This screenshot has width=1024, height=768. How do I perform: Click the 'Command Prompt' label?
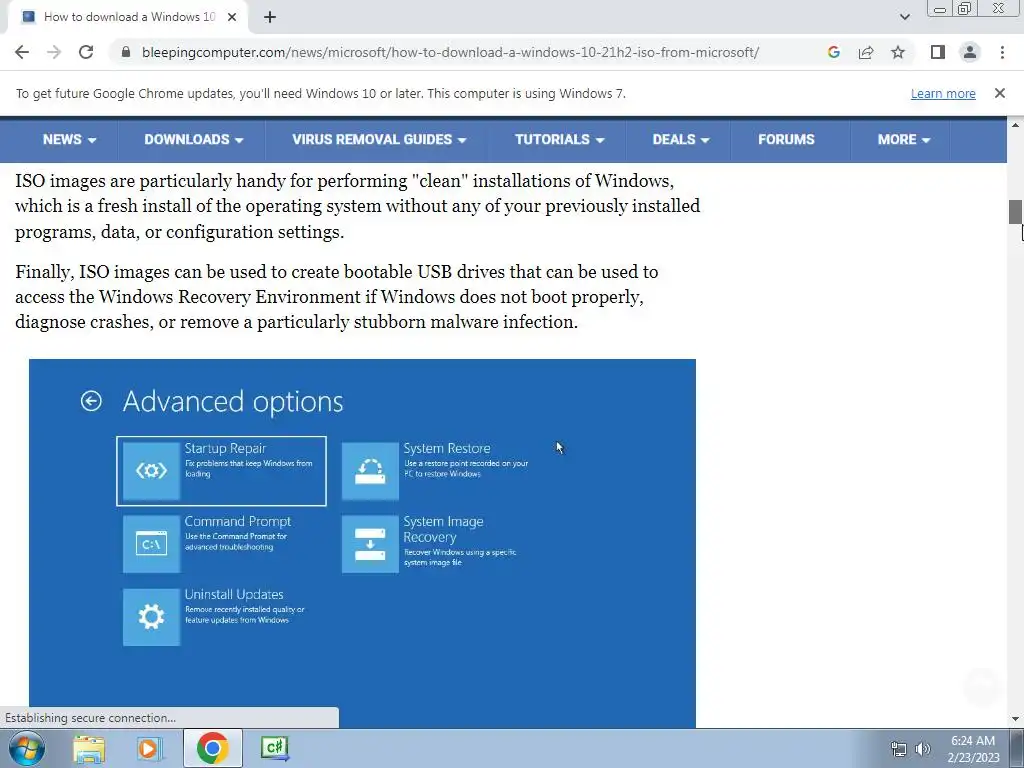[x=238, y=522]
